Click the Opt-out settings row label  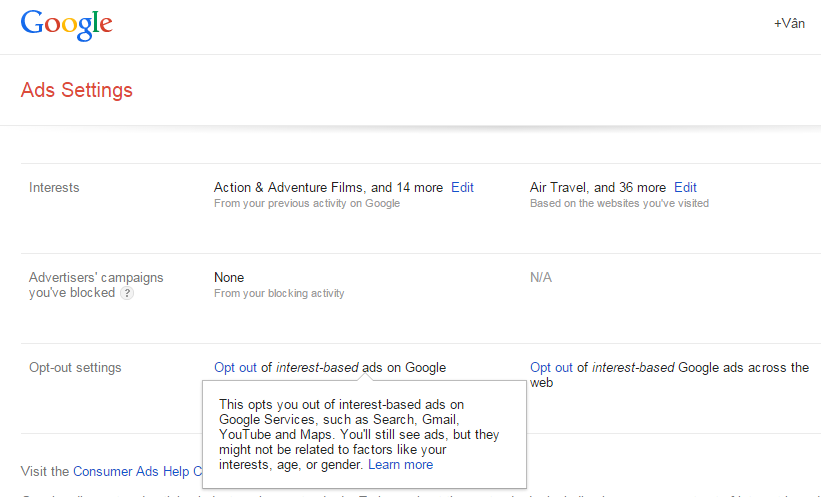(75, 367)
